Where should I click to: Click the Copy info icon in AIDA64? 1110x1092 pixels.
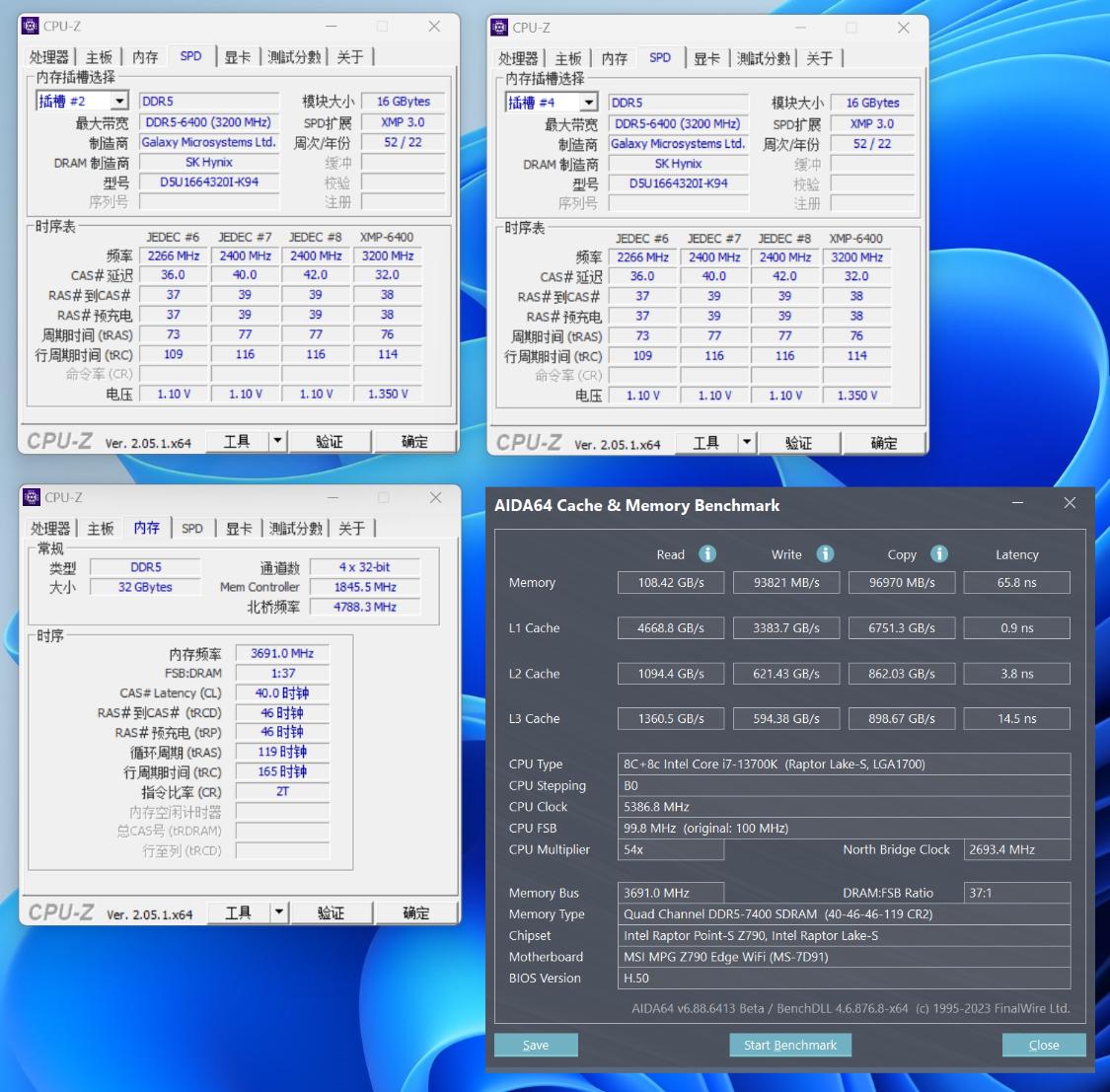pyautogui.click(x=939, y=554)
